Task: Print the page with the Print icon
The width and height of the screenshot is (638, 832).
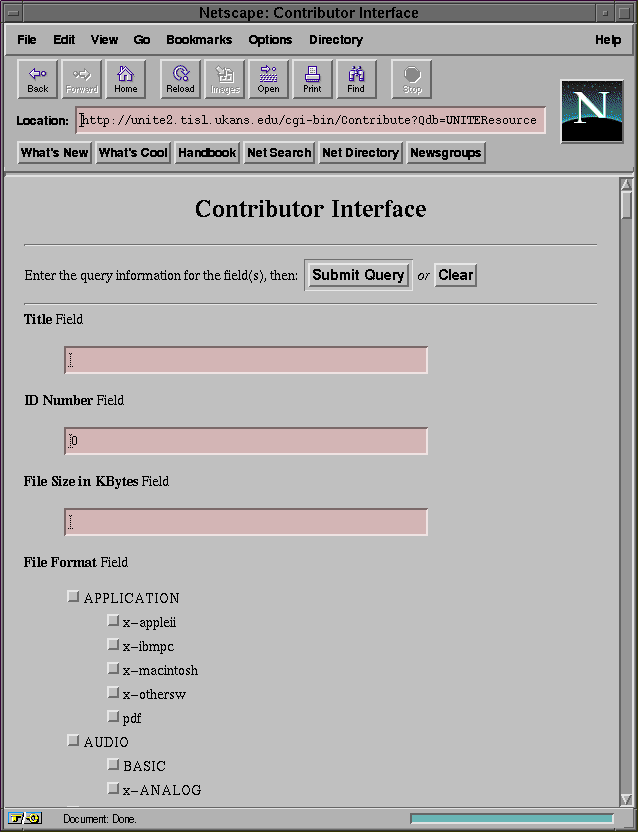Action: coord(313,79)
